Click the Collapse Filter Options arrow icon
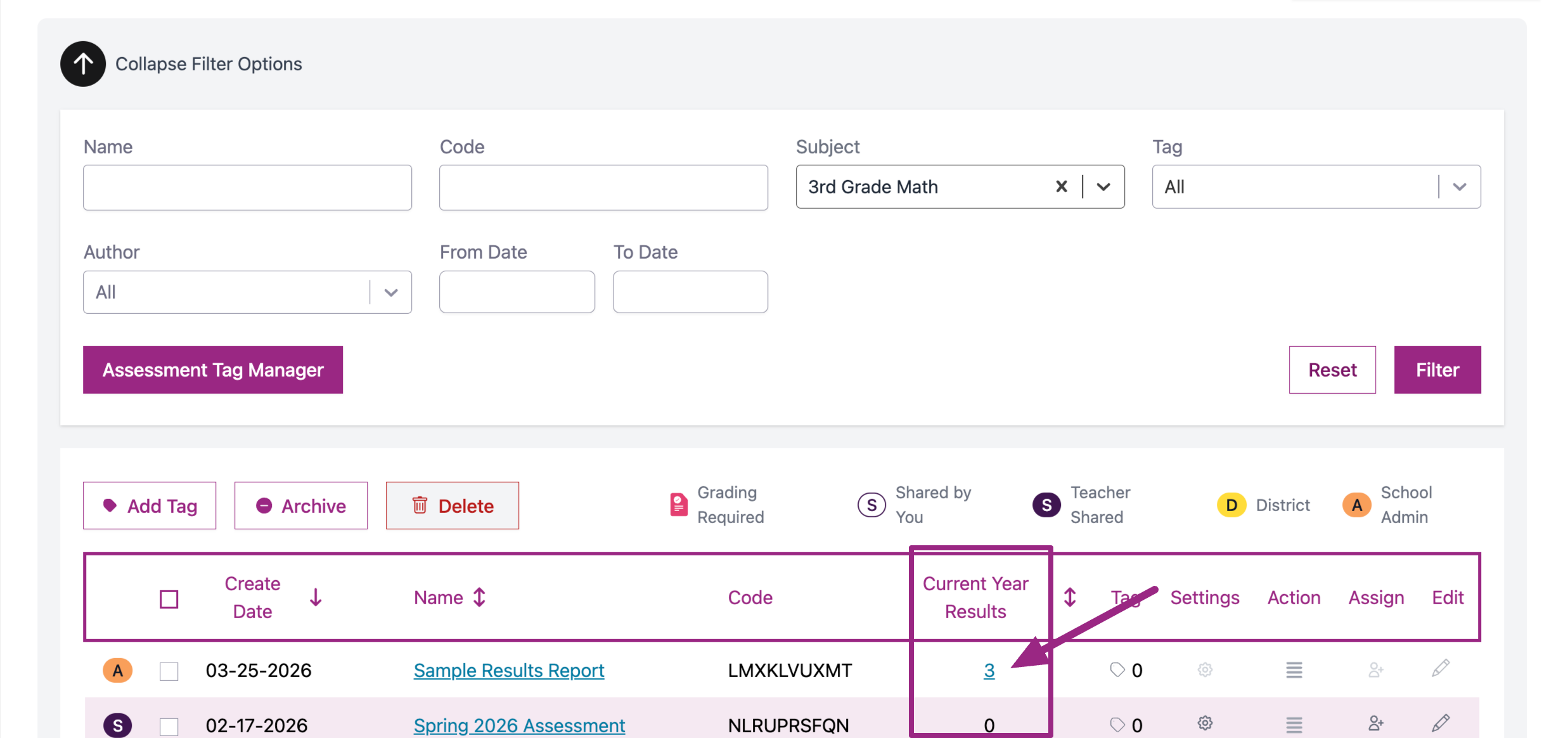The height and width of the screenshot is (738, 1568). point(83,64)
